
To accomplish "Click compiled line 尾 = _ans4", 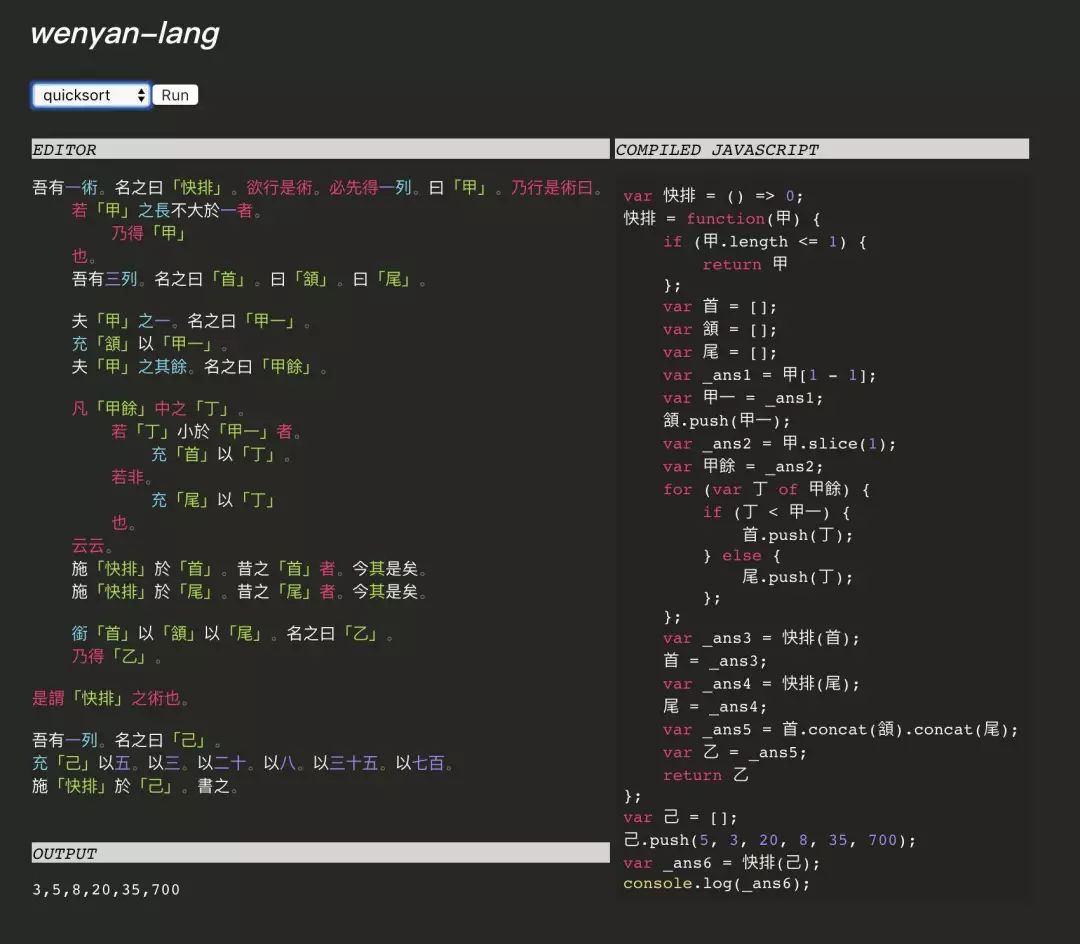I will point(715,706).
